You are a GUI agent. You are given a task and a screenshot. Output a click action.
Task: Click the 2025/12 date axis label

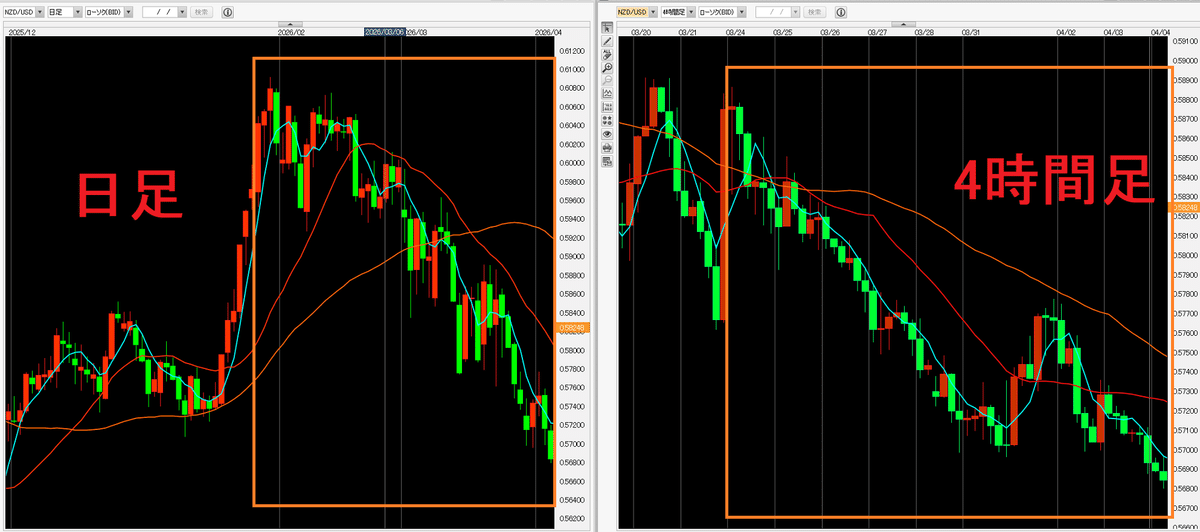[22, 32]
